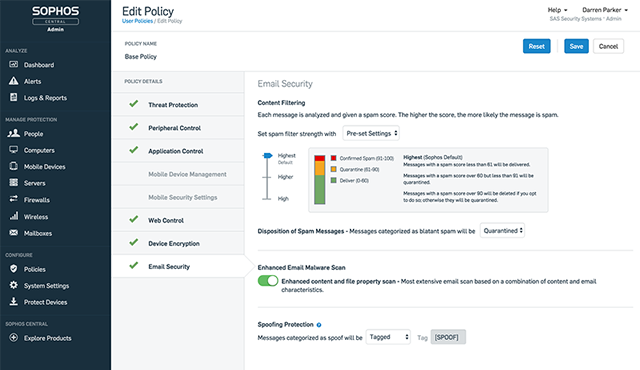Open Logs & Reports document icon
The height and width of the screenshot is (370, 640).
pos(13,97)
